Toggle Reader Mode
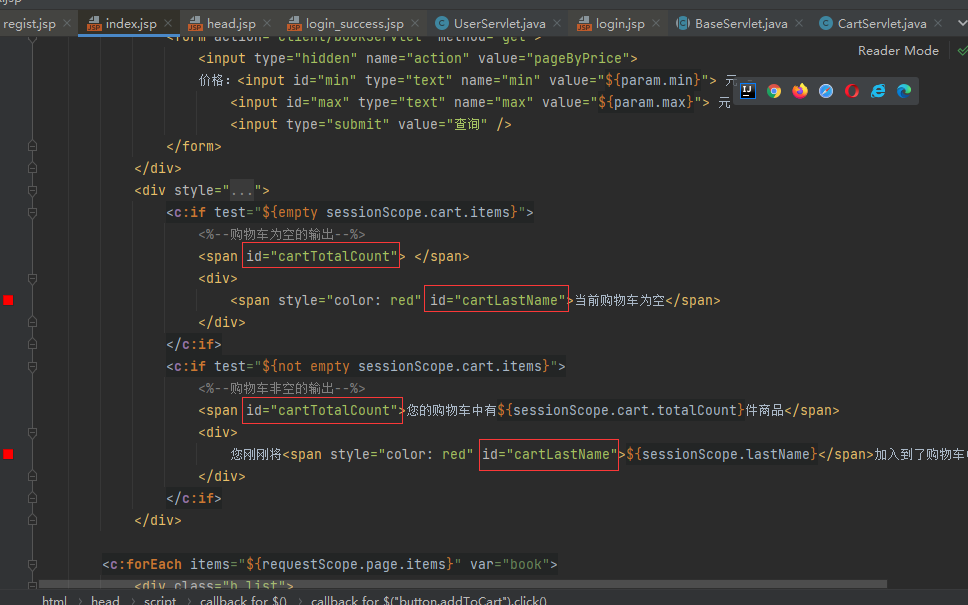Screen dimensions: 968x605 pyautogui.click(x=898, y=51)
